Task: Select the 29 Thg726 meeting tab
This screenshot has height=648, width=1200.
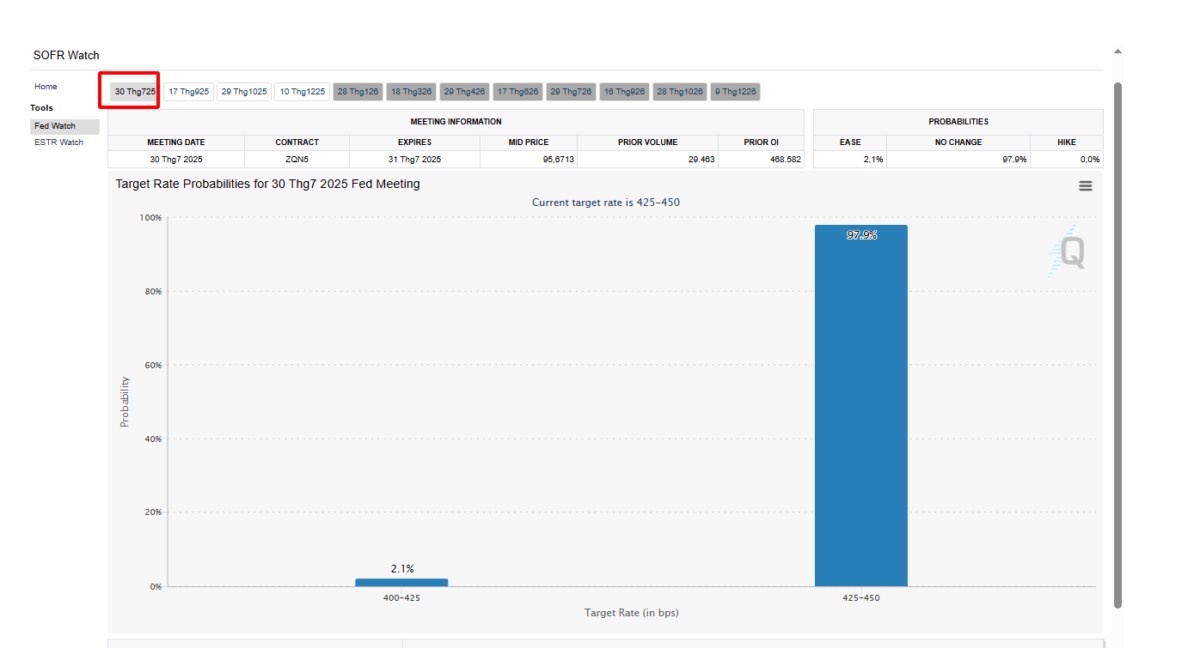Action: (x=571, y=92)
